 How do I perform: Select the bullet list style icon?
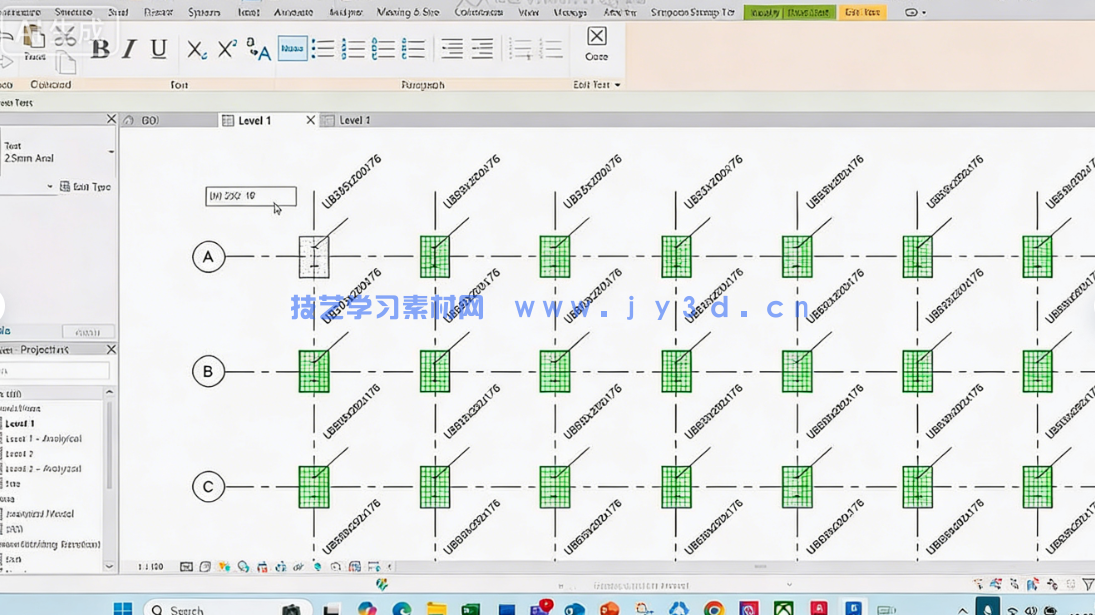coord(323,48)
